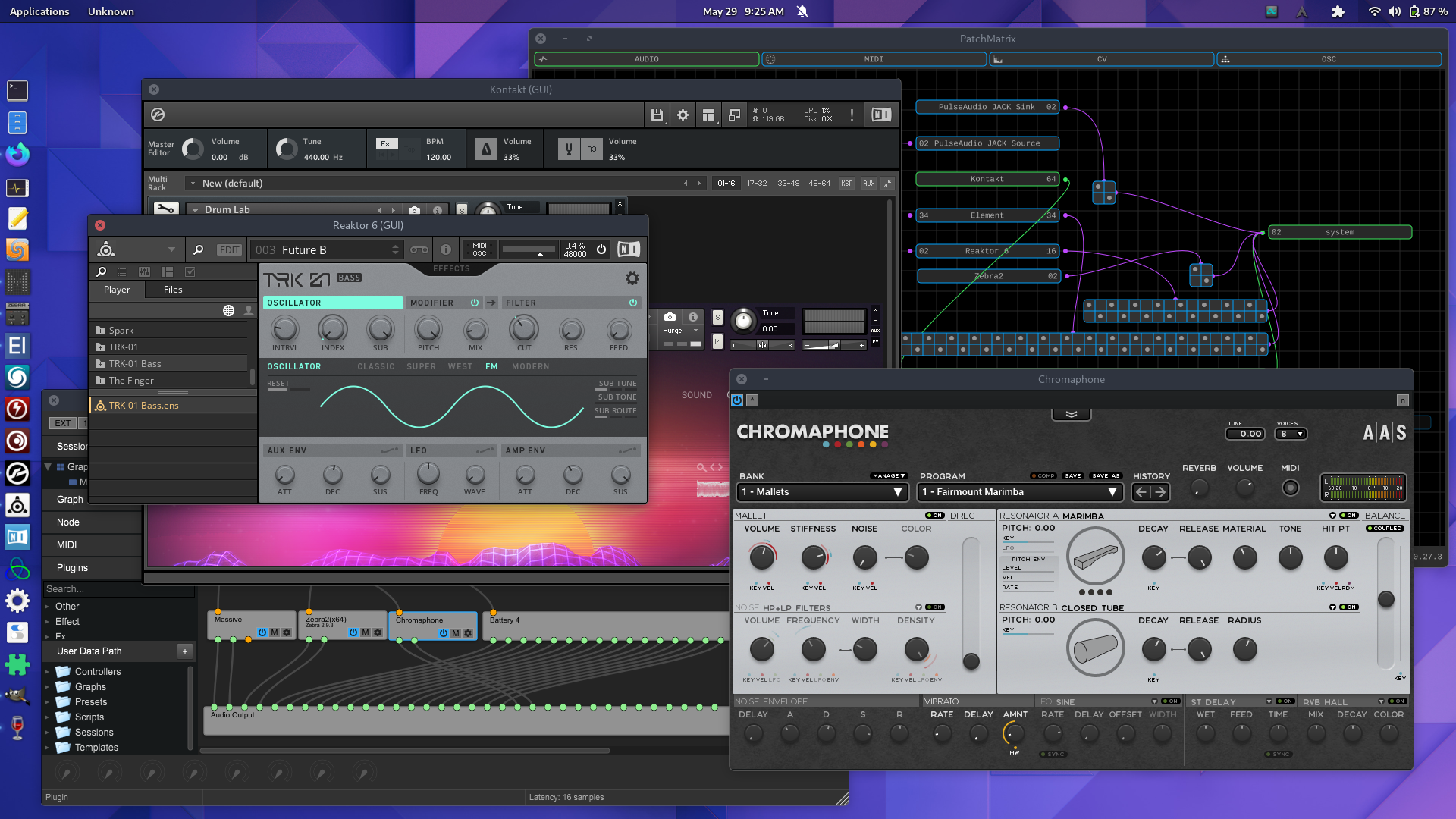This screenshot has width=1456, height=819.
Task: Click the SAVE AS button in Chromaphone
Action: click(1105, 476)
